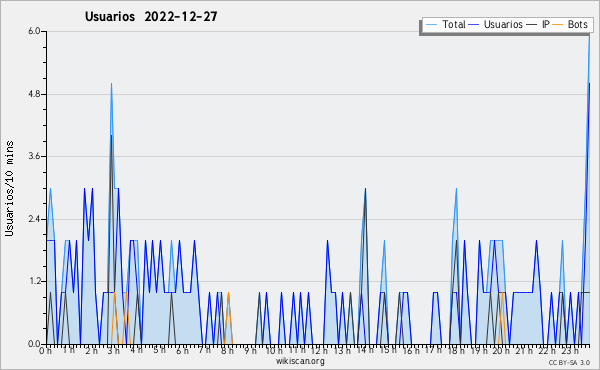Click the y-axis value 2.4

point(34,219)
